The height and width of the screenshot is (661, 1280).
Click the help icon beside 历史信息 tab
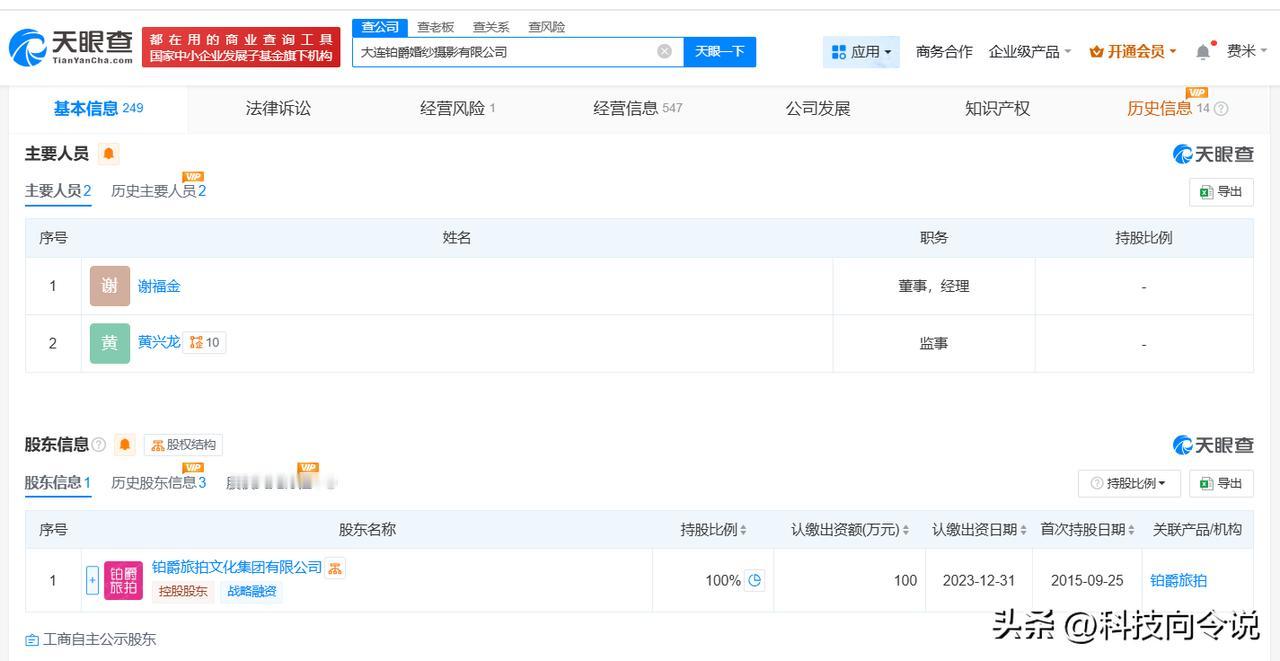(1221, 109)
